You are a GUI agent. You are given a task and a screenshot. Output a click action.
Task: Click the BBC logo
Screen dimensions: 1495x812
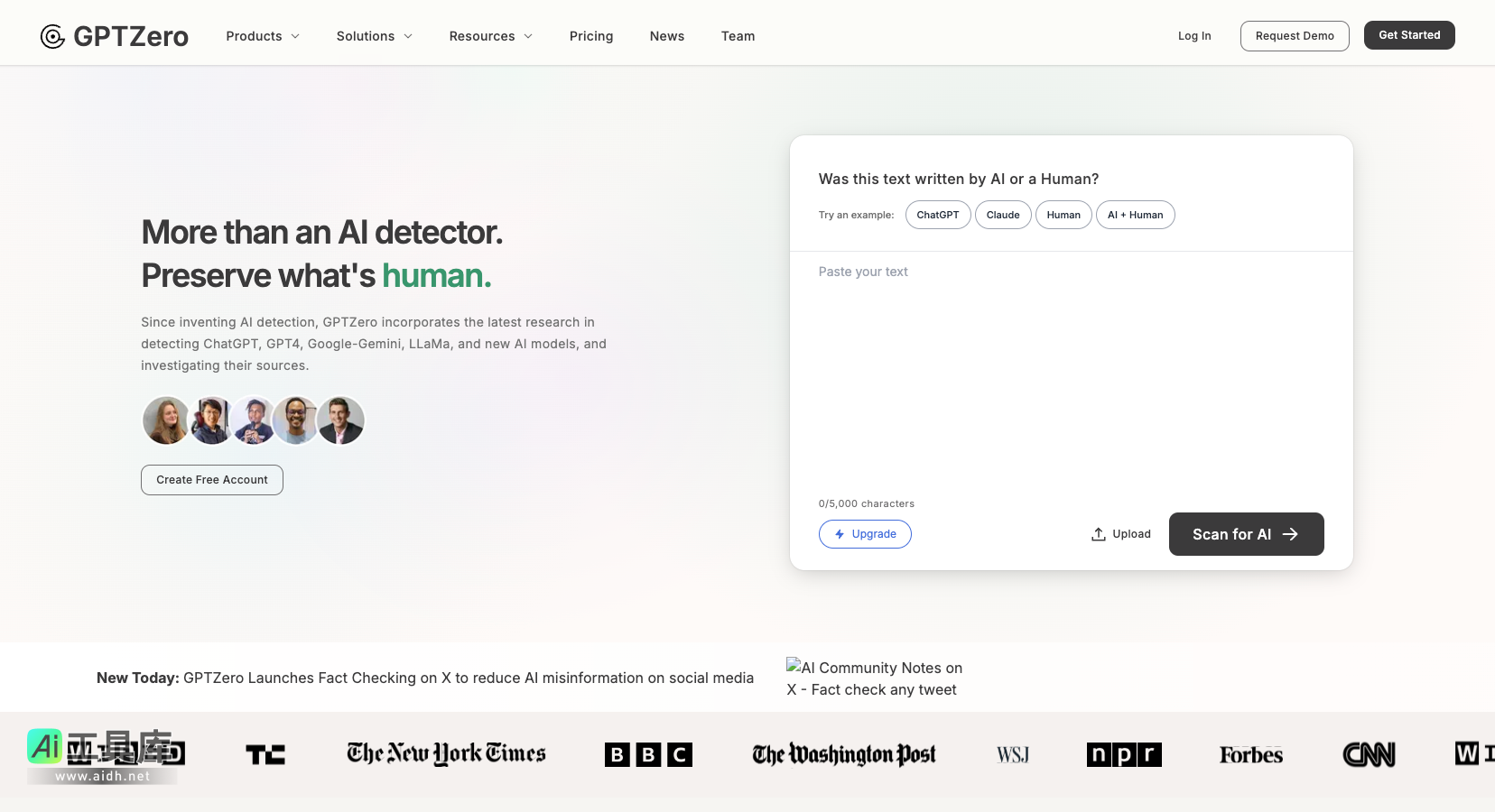click(648, 754)
